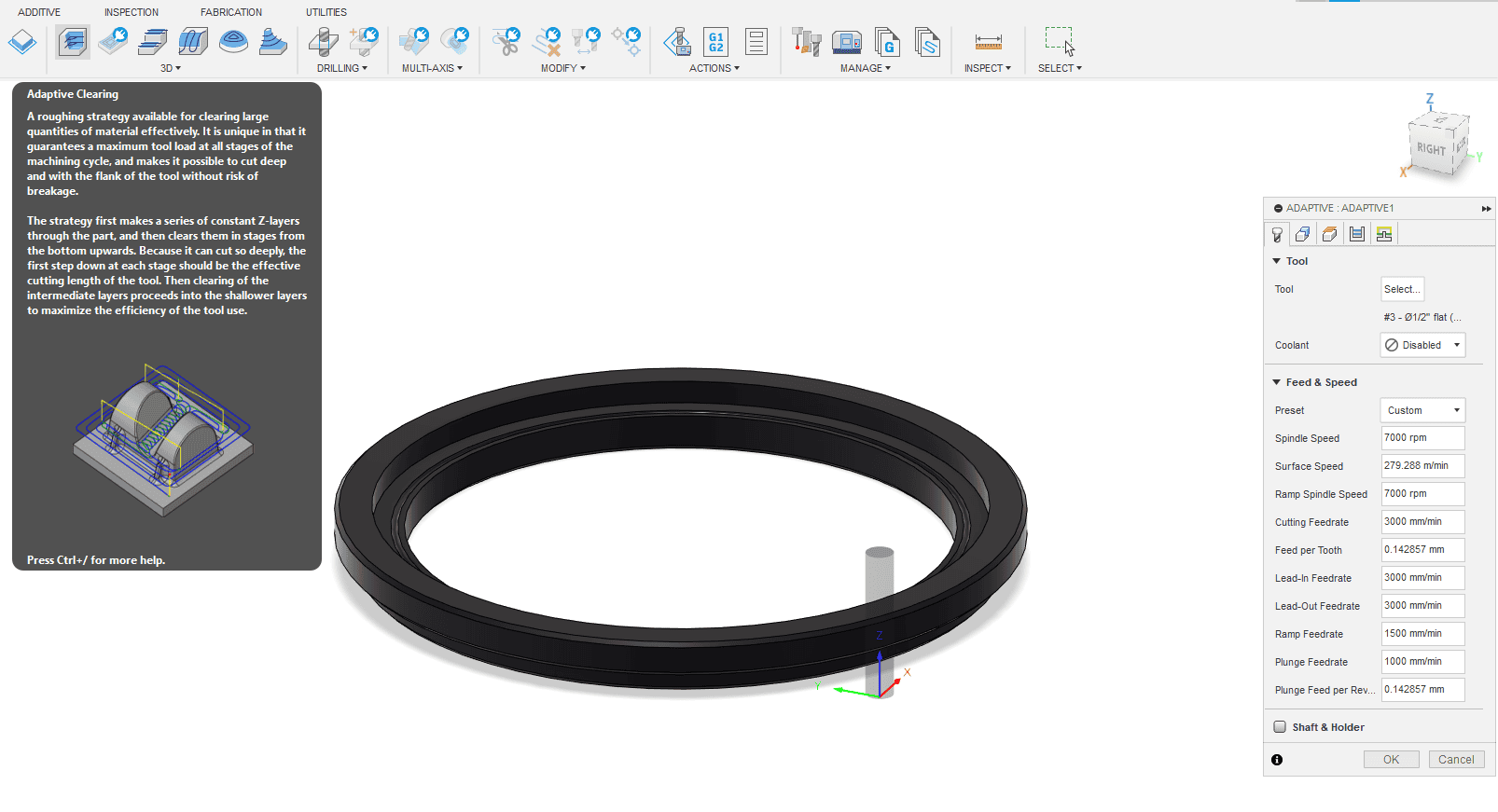Open the Tool Library icon
The image size is (1498, 812).
point(806,42)
